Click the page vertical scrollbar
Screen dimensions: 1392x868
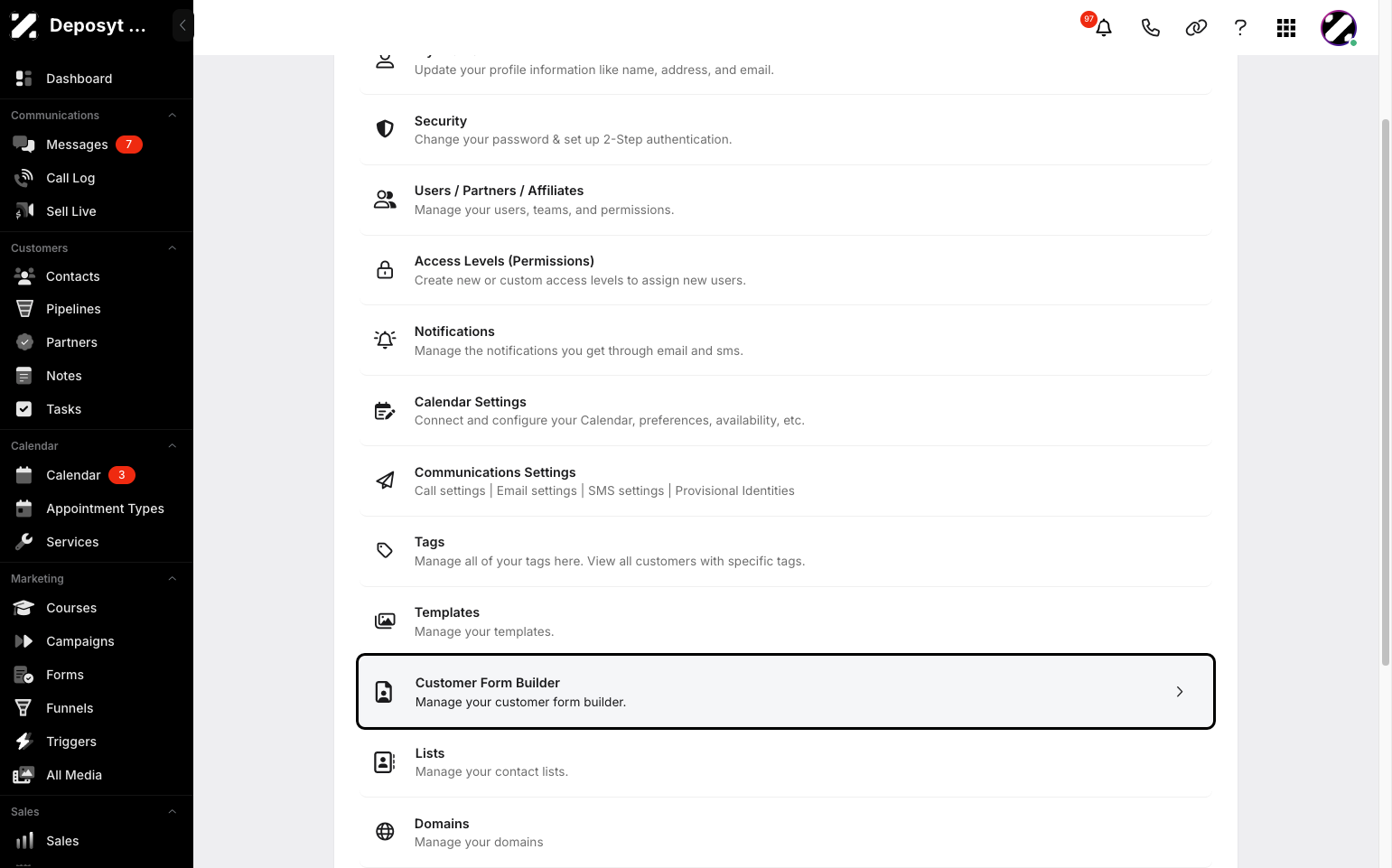[1386, 391]
